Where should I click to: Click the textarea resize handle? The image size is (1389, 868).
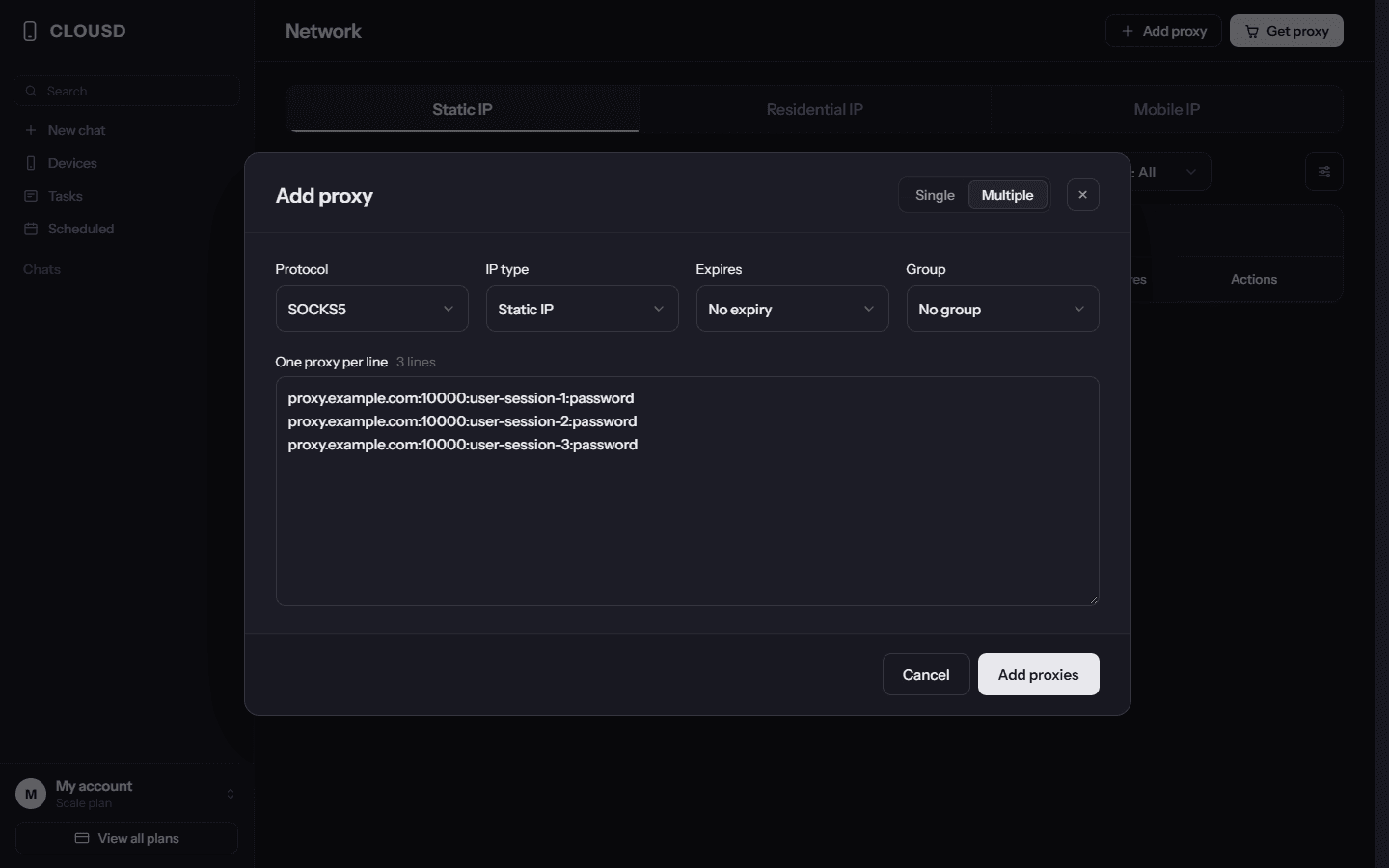1094,600
